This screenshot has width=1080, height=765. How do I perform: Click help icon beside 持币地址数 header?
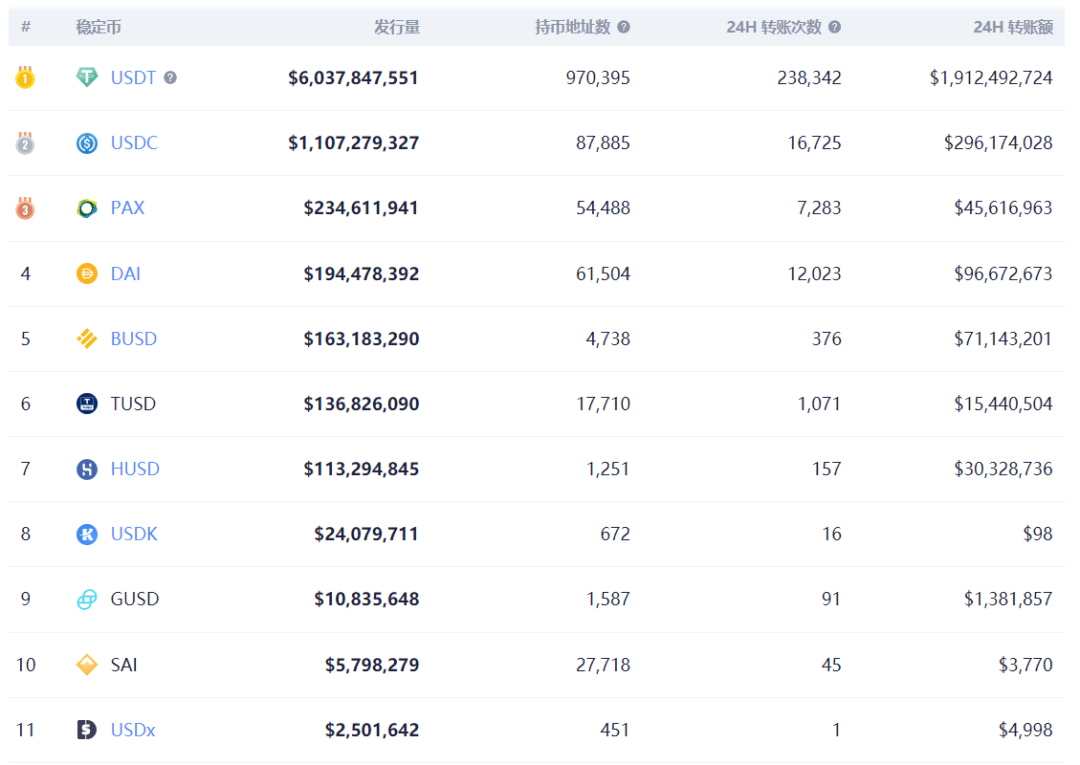[623, 27]
